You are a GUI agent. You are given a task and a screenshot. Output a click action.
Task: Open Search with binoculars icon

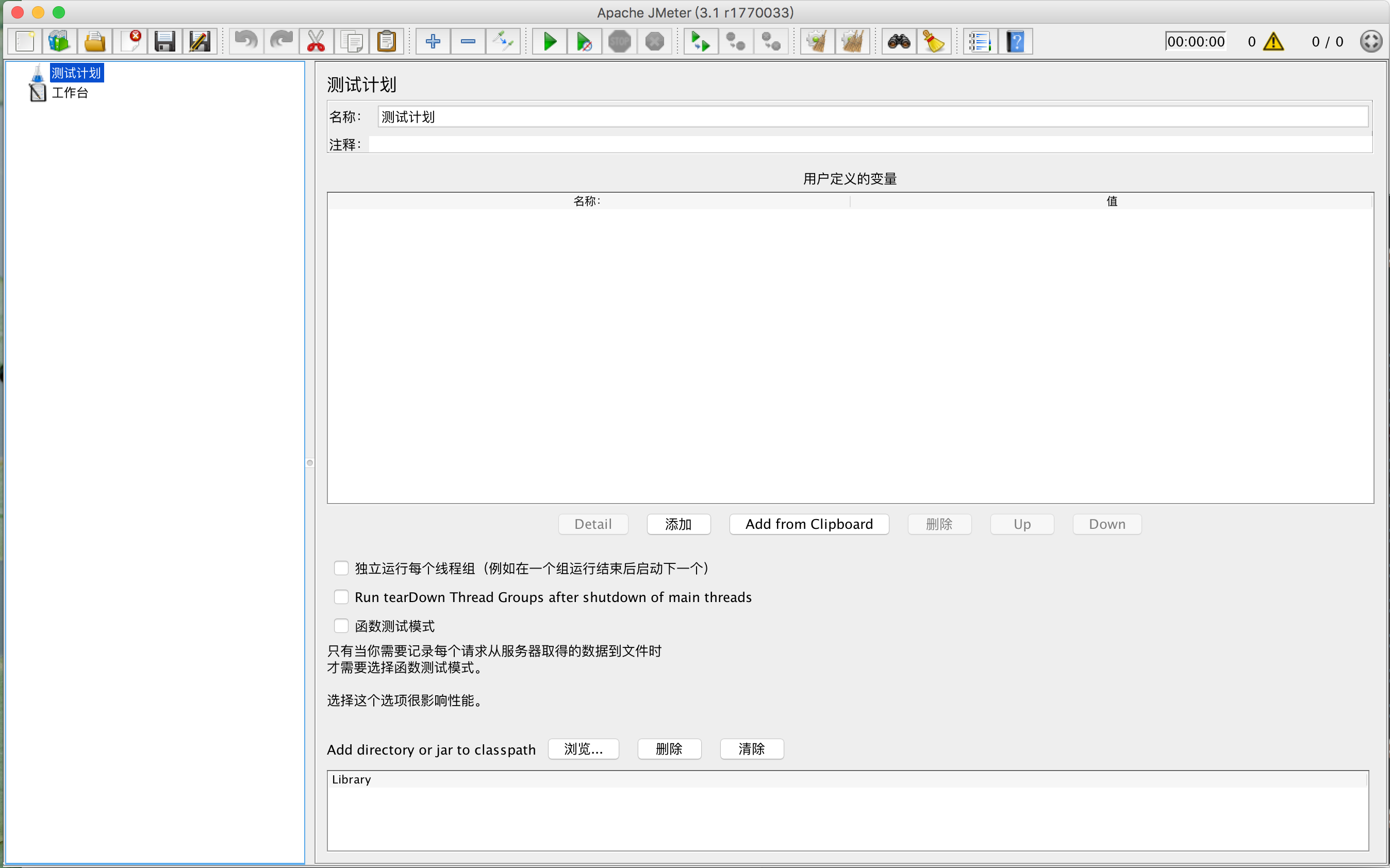pos(899,42)
